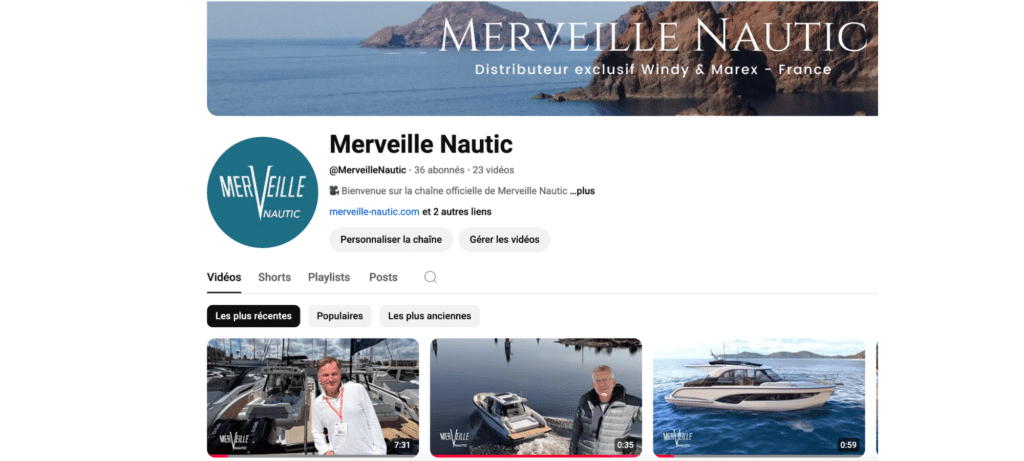
Task: Expand 'et 2 autres liens' links list
Action: [x=457, y=212]
